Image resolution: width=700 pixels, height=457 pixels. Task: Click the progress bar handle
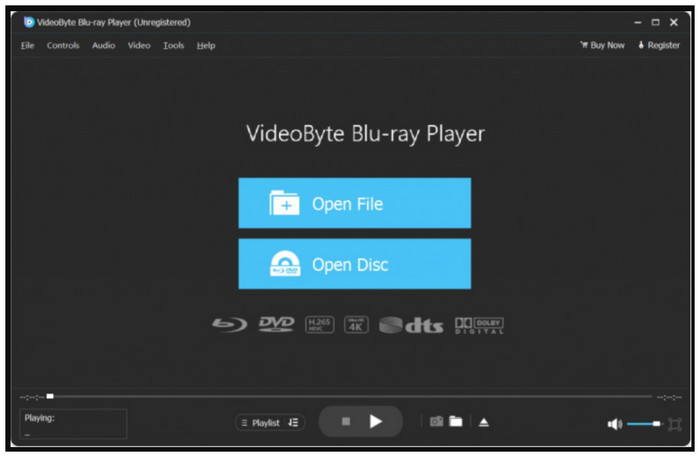[x=50, y=396]
